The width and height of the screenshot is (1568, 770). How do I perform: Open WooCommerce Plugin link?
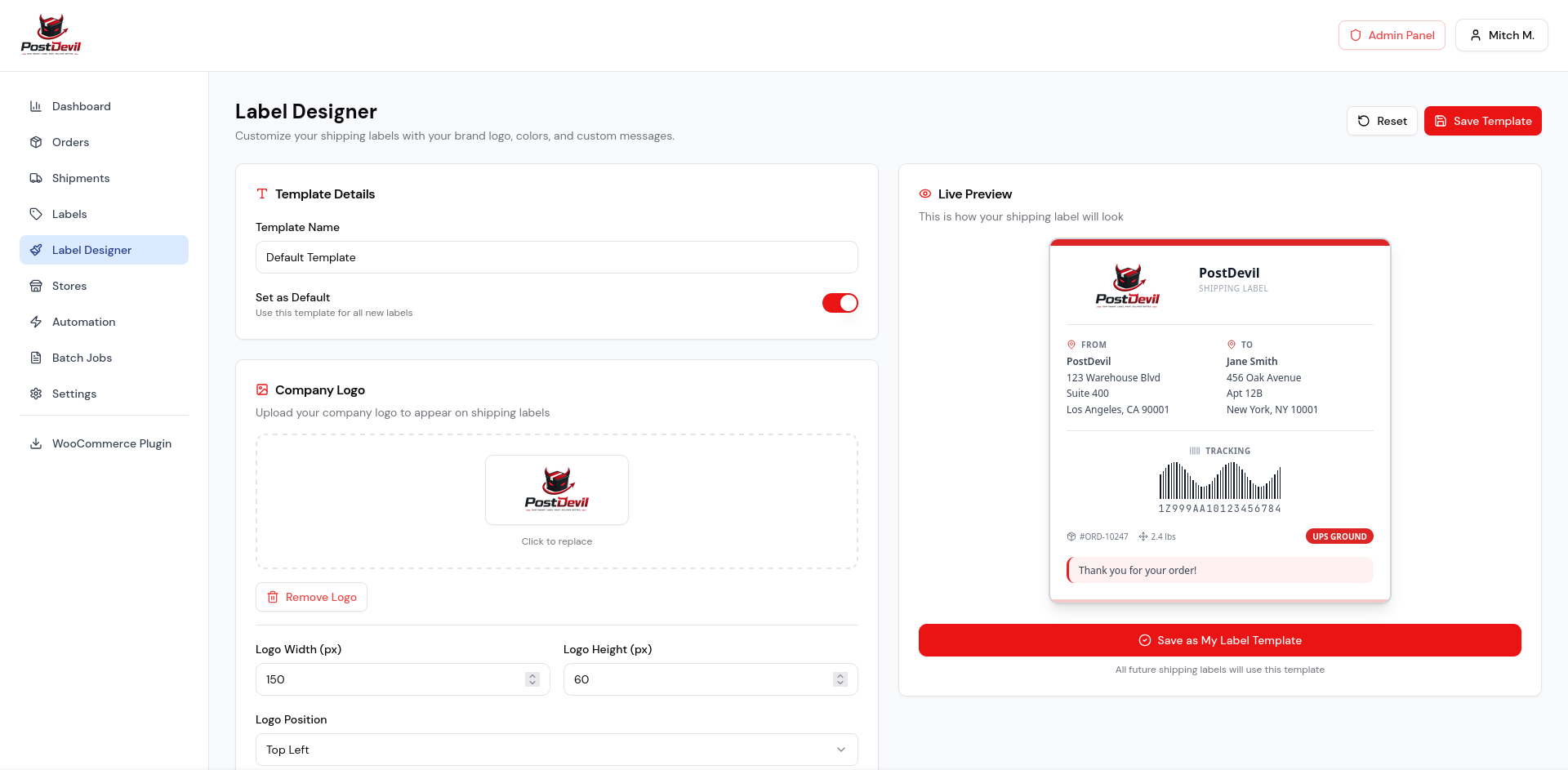104,443
